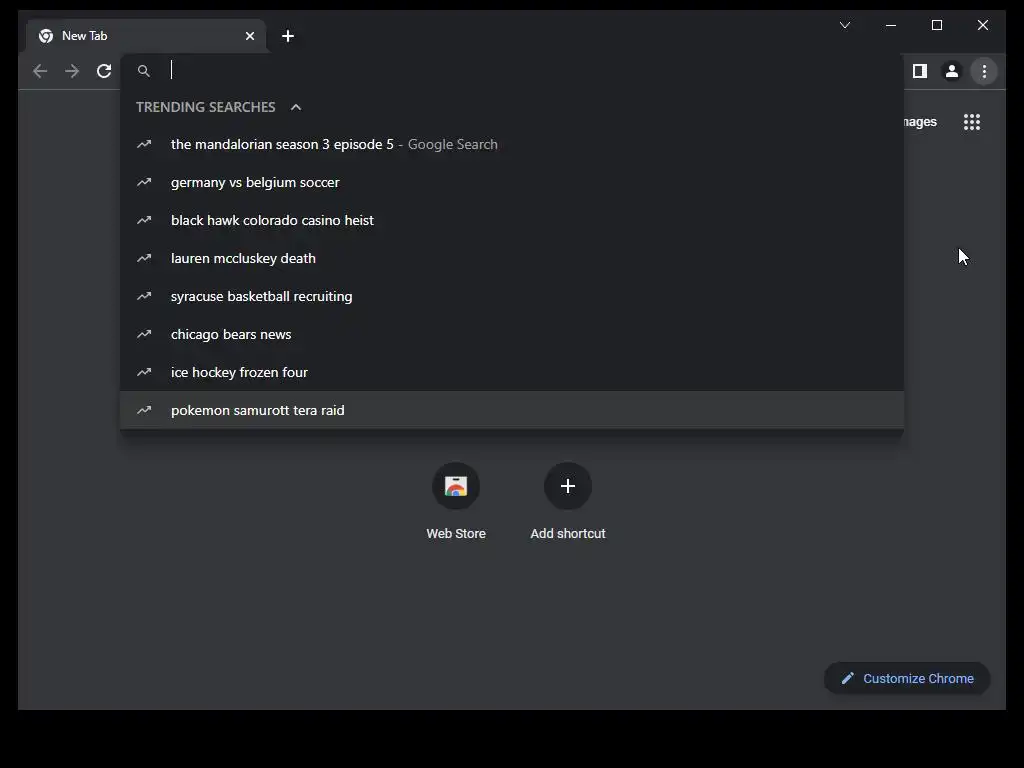Open the Chrome three-dot menu
Screen dimensions: 1024x768
pos(984,71)
